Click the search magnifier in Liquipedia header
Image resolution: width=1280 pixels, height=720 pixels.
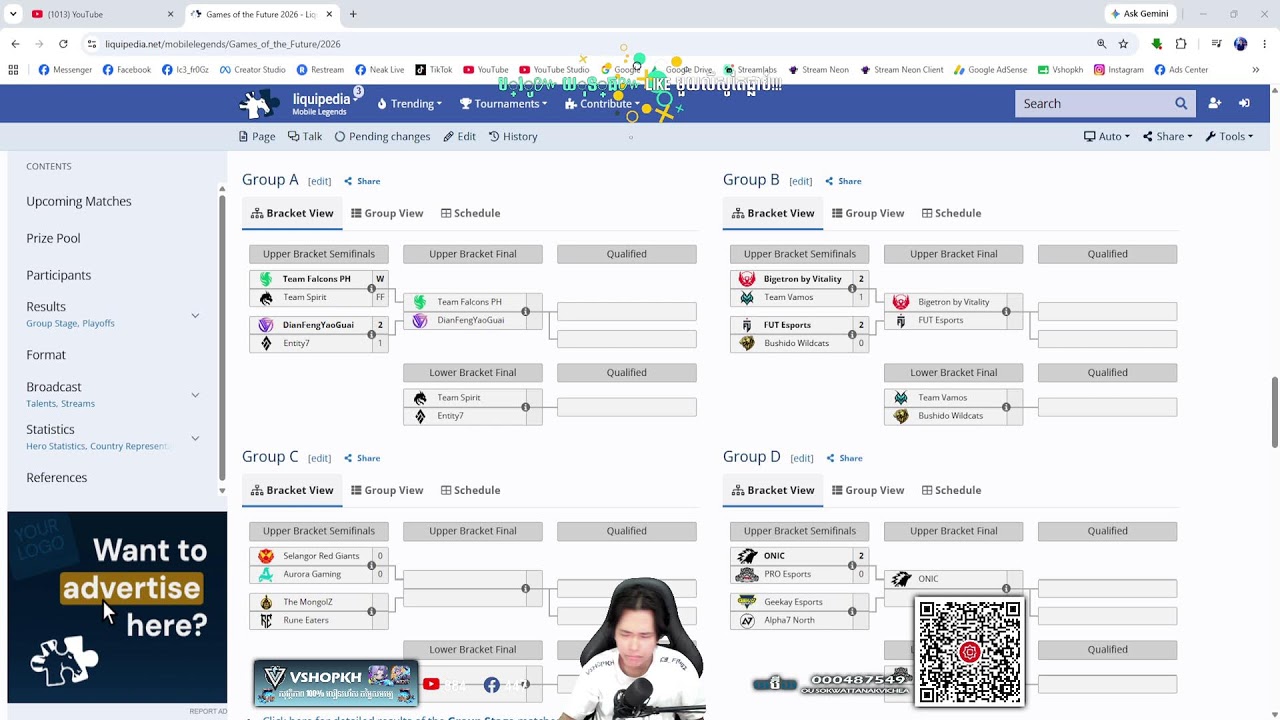[1181, 103]
